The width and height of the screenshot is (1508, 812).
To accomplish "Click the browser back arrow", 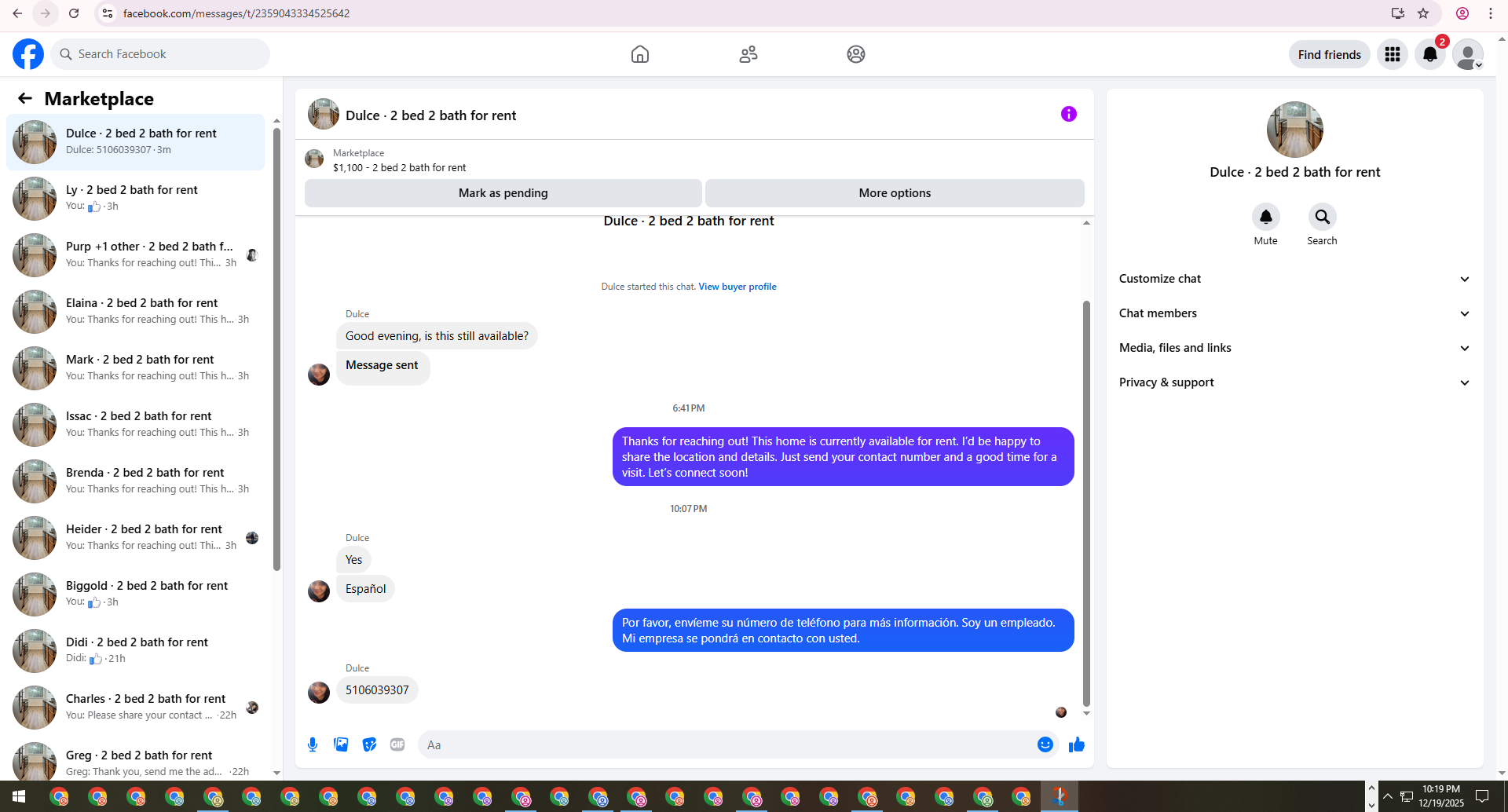I will (x=17, y=13).
